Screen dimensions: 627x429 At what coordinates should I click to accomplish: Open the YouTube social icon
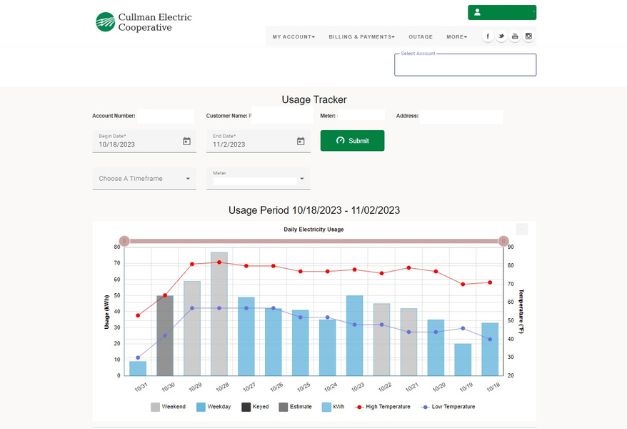pyautogui.click(x=515, y=37)
